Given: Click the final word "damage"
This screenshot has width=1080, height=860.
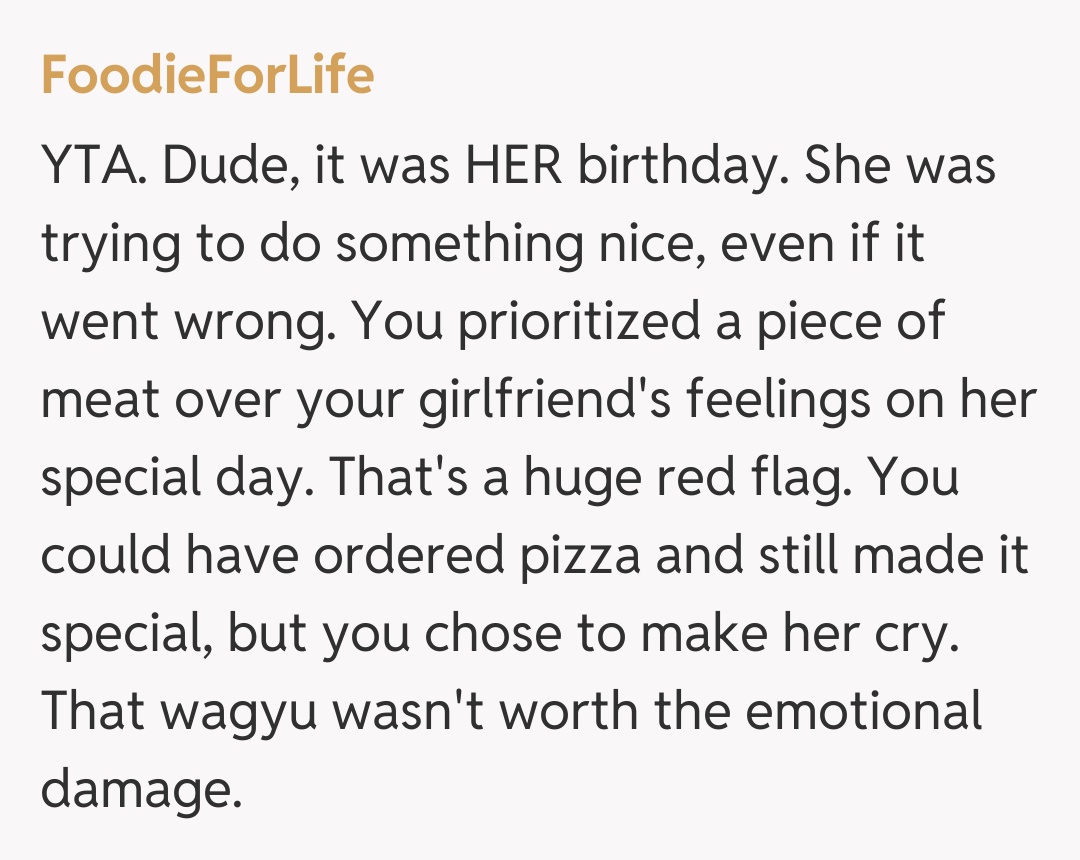Looking at the screenshot, I should click(140, 790).
